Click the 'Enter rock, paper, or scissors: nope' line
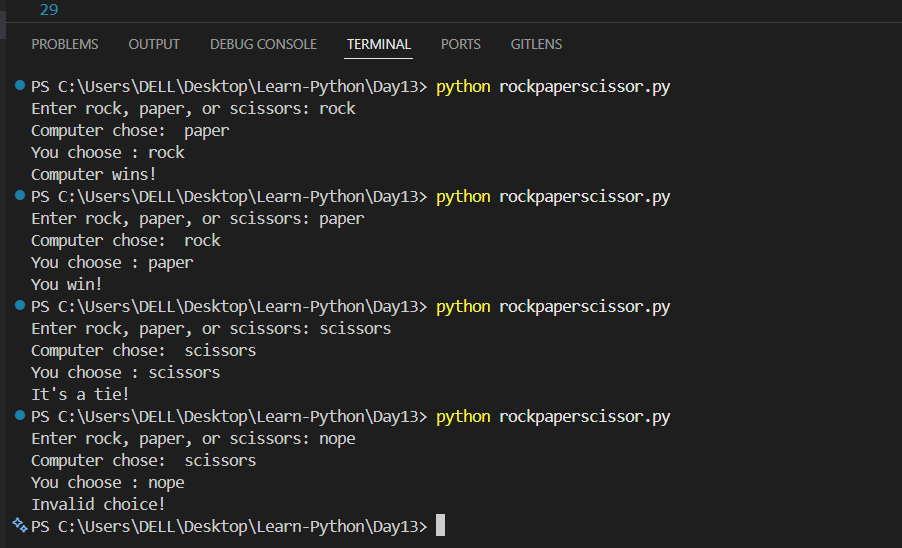This screenshot has height=548, width=902. 193,439
